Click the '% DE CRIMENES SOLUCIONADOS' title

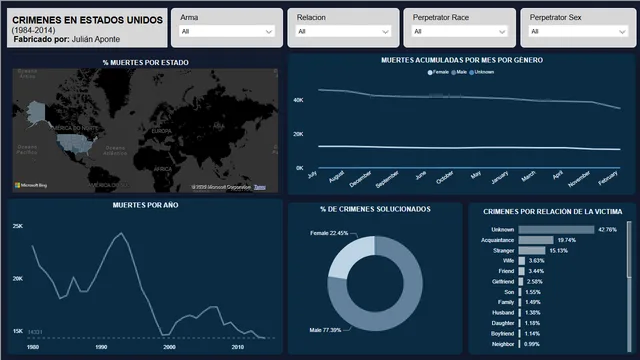pyautogui.click(x=375, y=209)
